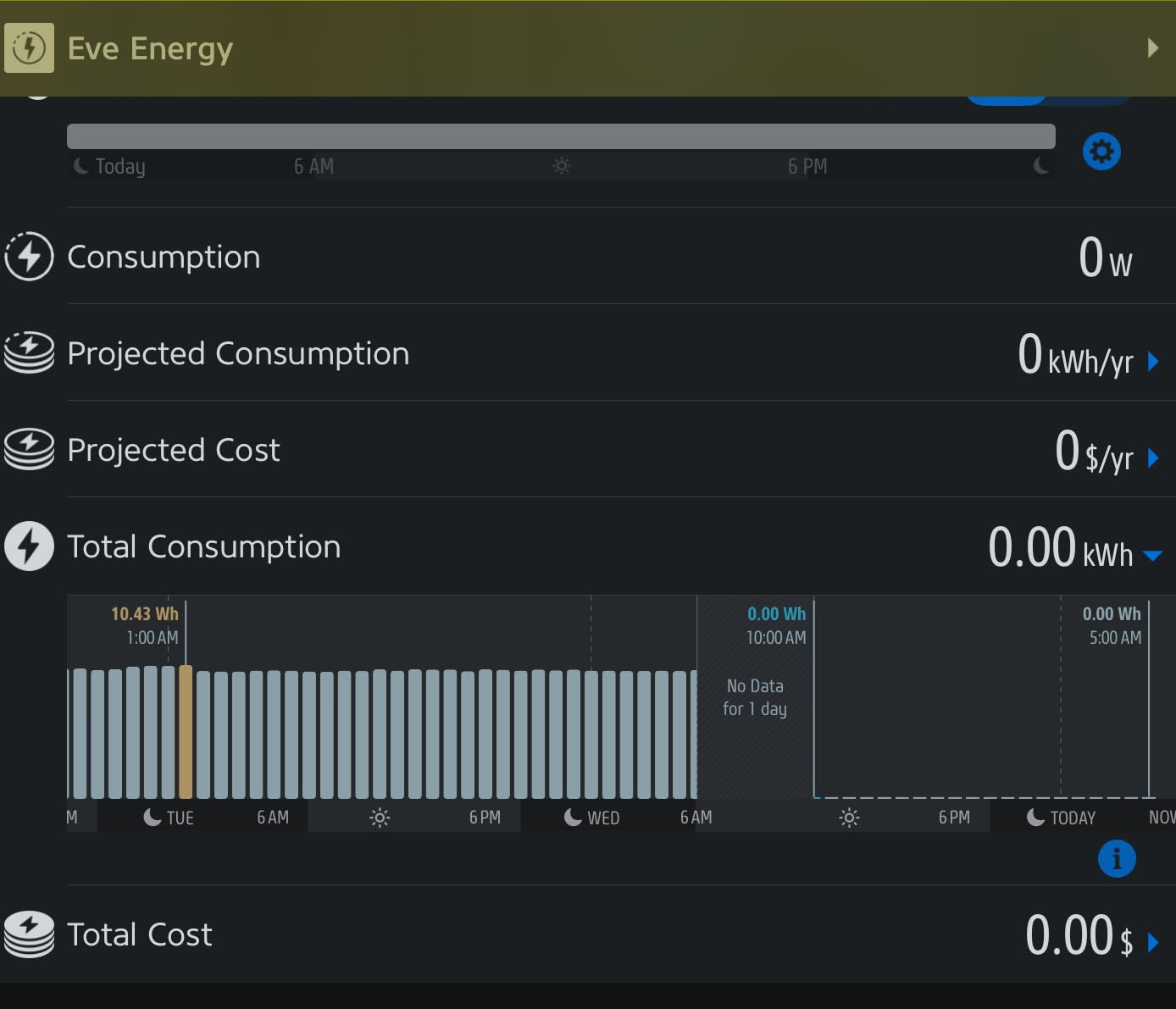Click the 'Total Cost' label
Screen dimensions: 1176x1009
click(140, 934)
